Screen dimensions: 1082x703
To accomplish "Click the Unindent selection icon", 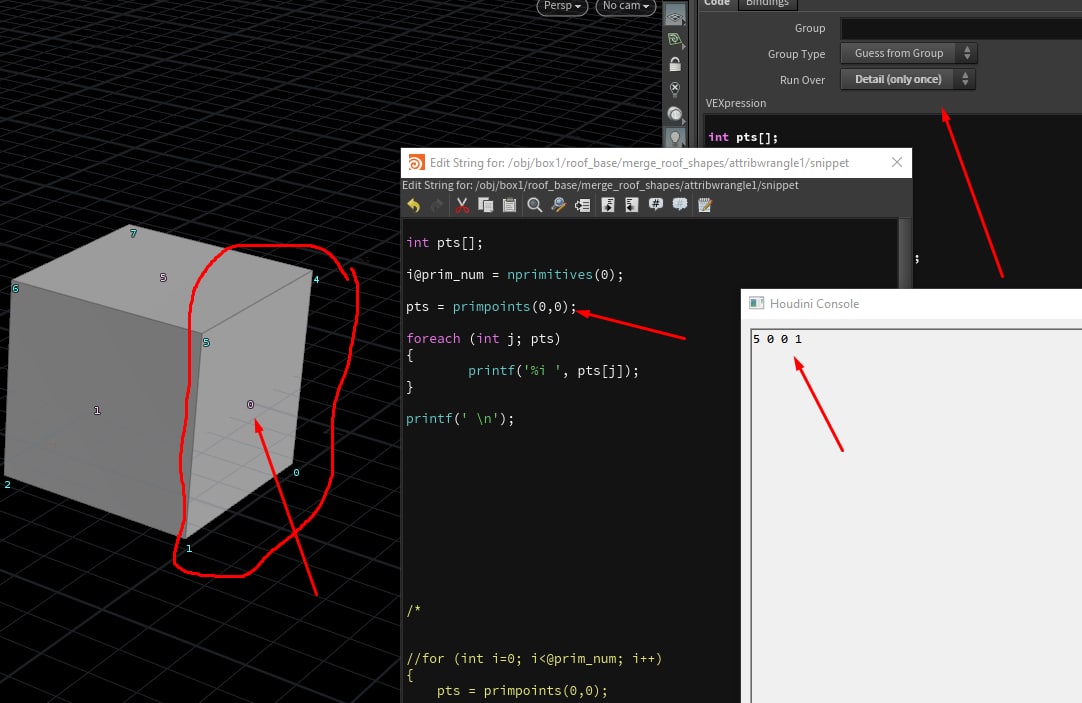I will coord(631,205).
